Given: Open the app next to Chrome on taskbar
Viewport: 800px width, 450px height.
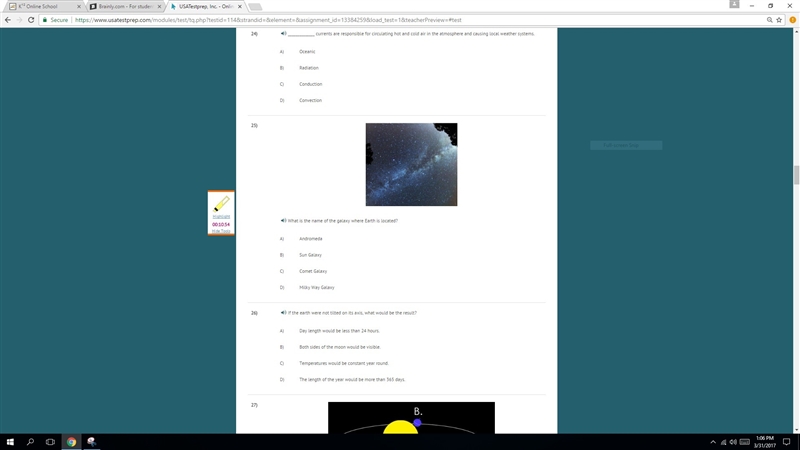Looking at the screenshot, I should click(x=91, y=442).
